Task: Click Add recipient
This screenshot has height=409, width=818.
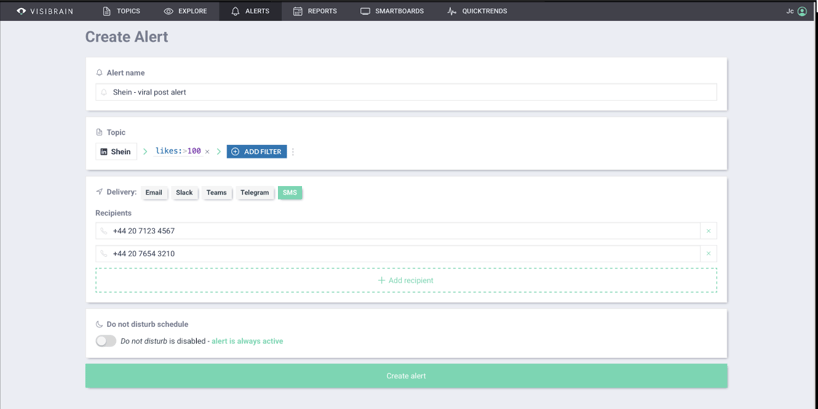Action: [406, 280]
